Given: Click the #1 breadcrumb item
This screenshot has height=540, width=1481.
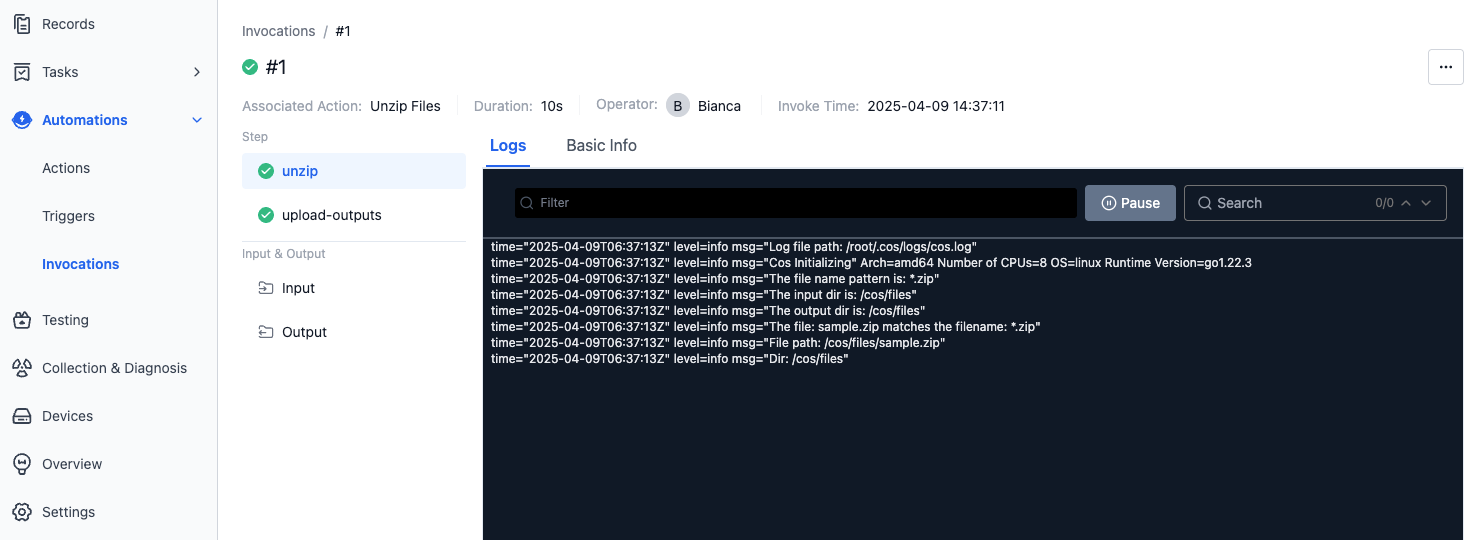Looking at the screenshot, I should coord(343,31).
